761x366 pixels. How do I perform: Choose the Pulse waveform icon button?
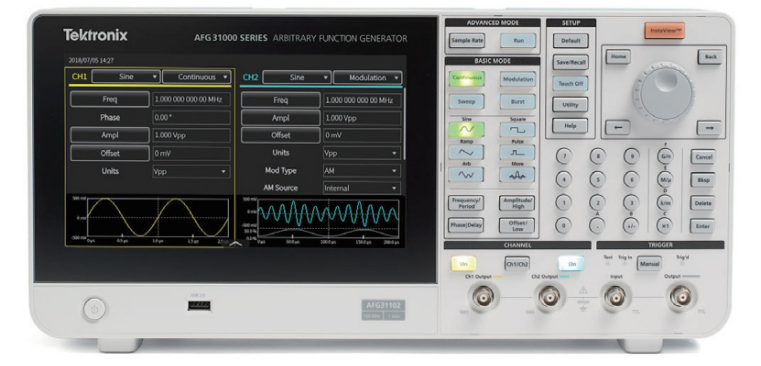point(517,152)
